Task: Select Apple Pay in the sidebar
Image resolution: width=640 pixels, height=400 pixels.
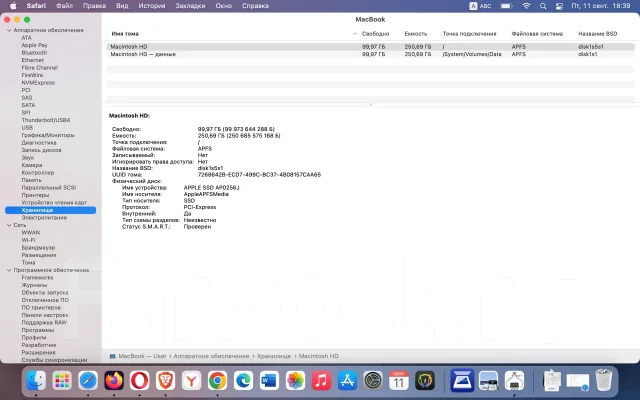Action: pos(34,45)
